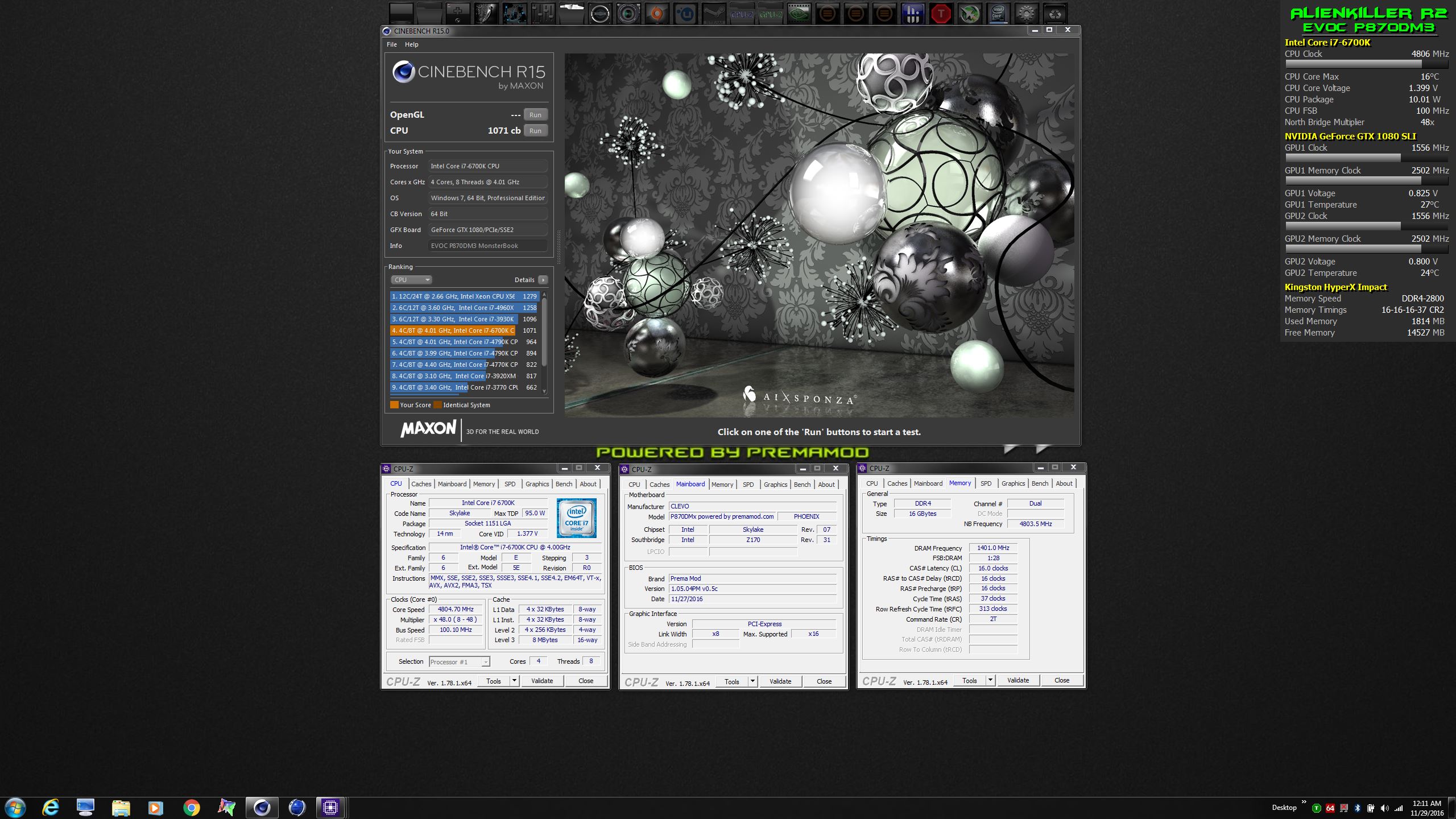Click Validate in the left CPU-Z window
Image resolution: width=1456 pixels, height=819 pixels.
(x=542, y=681)
